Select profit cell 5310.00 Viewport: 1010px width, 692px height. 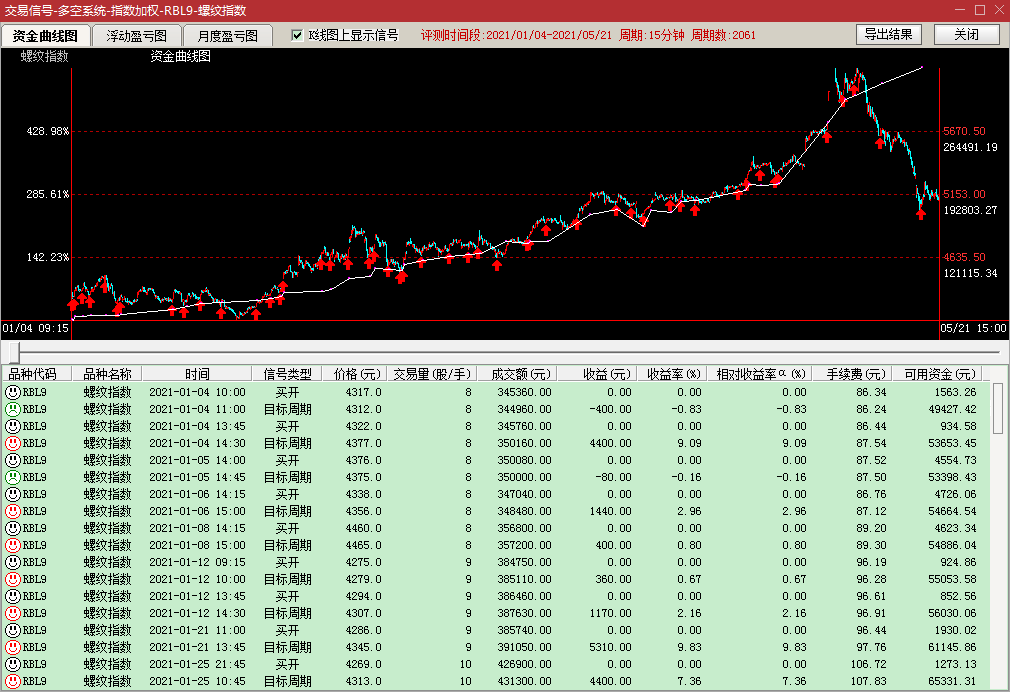click(610, 647)
